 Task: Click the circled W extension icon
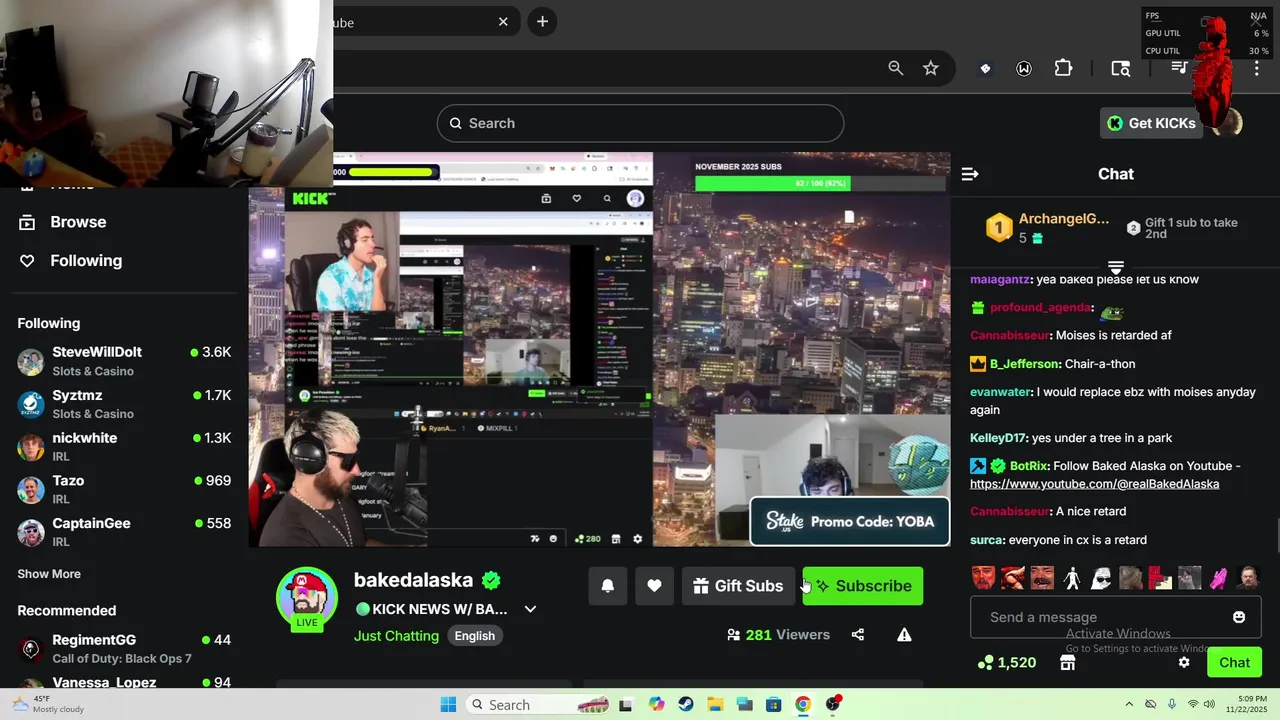click(1024, 68)
